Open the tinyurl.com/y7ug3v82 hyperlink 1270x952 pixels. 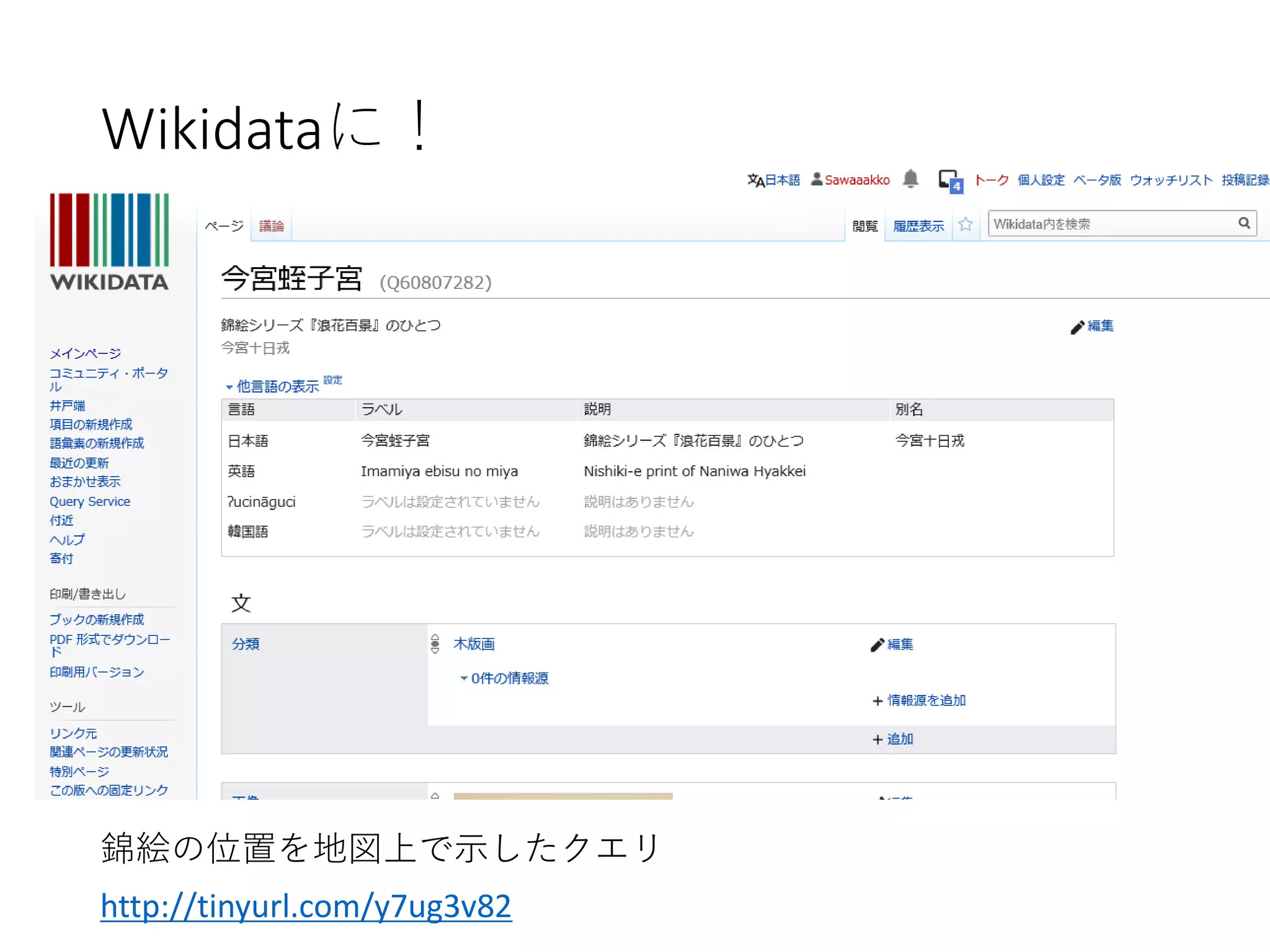(x=306, y=906)
